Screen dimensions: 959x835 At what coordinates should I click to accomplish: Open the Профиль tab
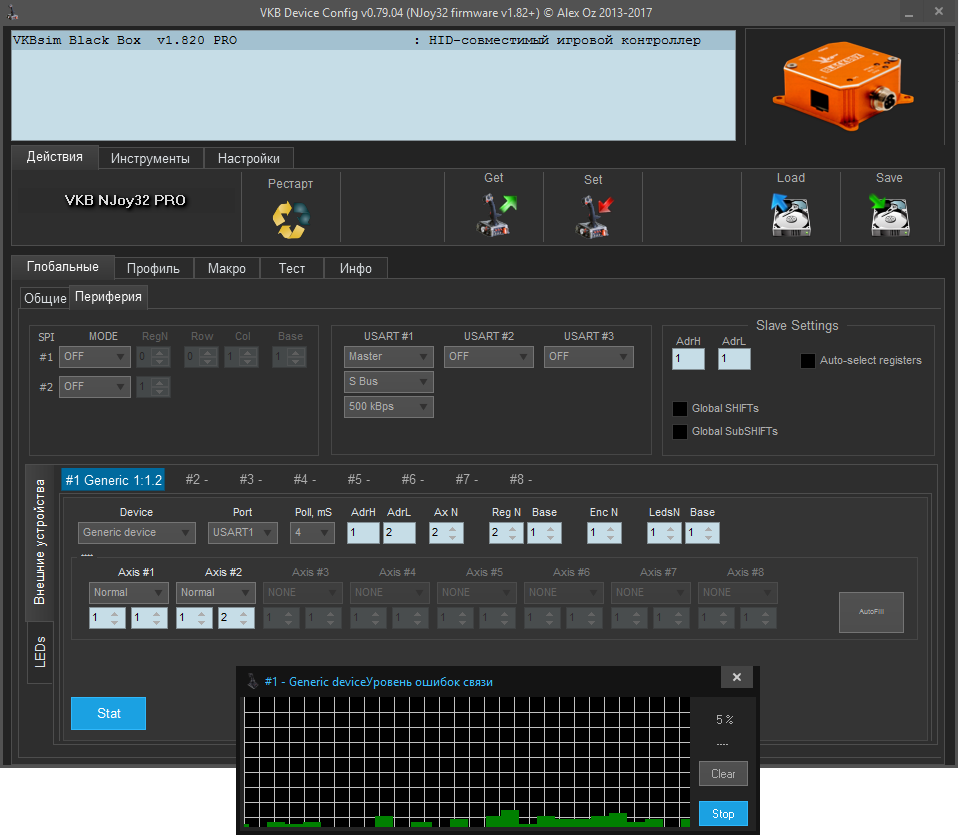click(154, 269)
